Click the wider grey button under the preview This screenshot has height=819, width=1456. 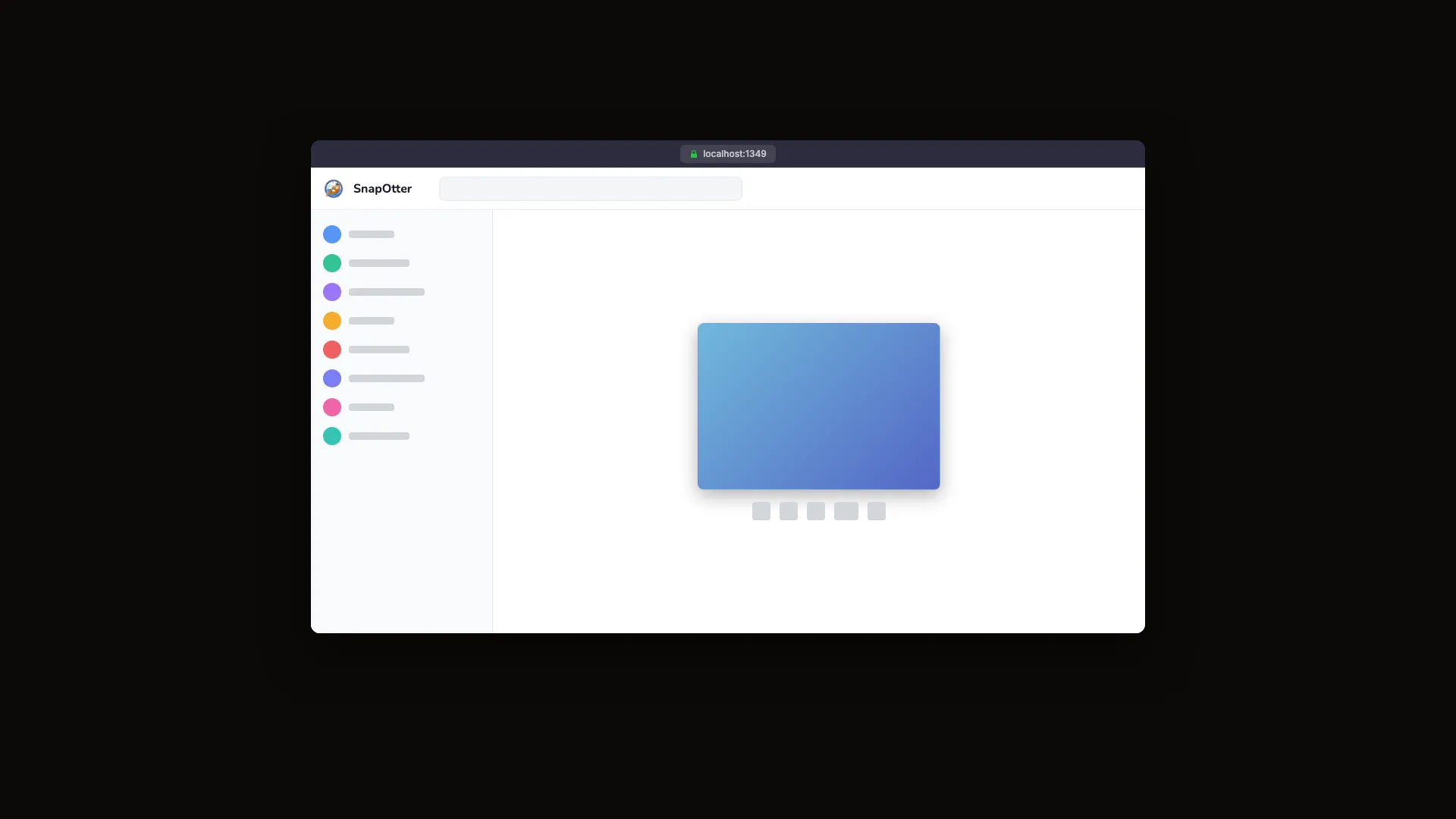pos(846,511)
